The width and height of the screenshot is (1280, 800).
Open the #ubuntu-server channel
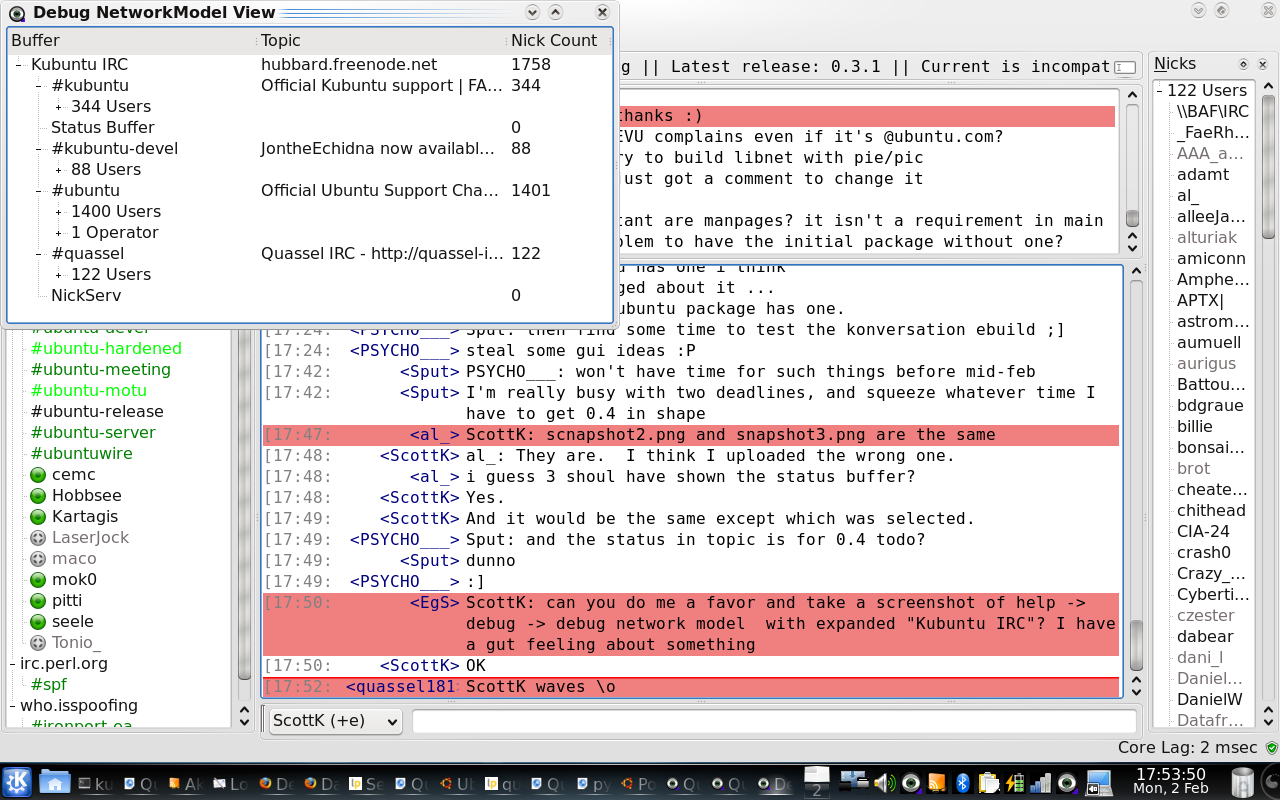(x=93, y=433)
